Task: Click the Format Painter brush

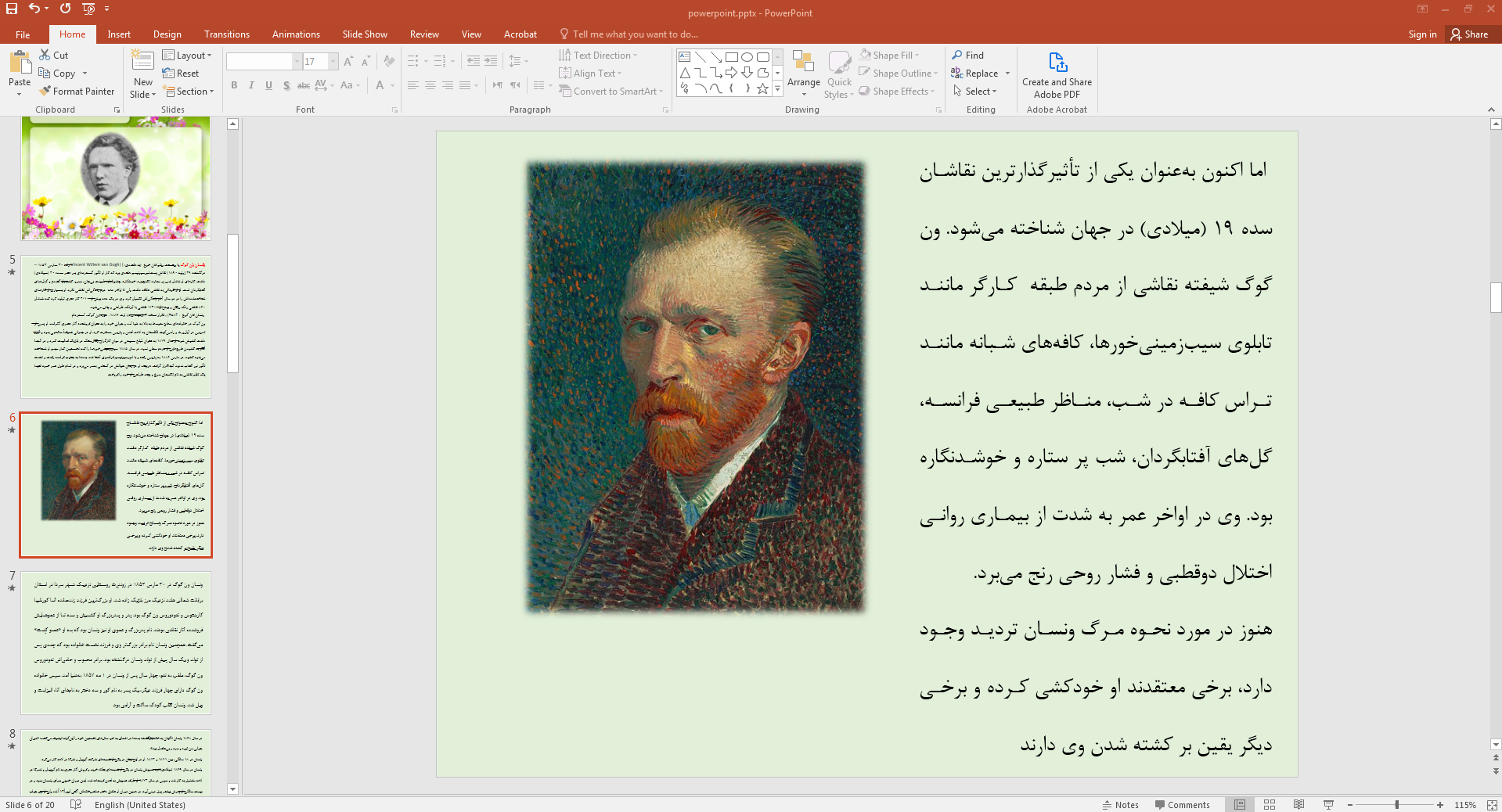Action: pyautogui.click(x=77, y=92)
